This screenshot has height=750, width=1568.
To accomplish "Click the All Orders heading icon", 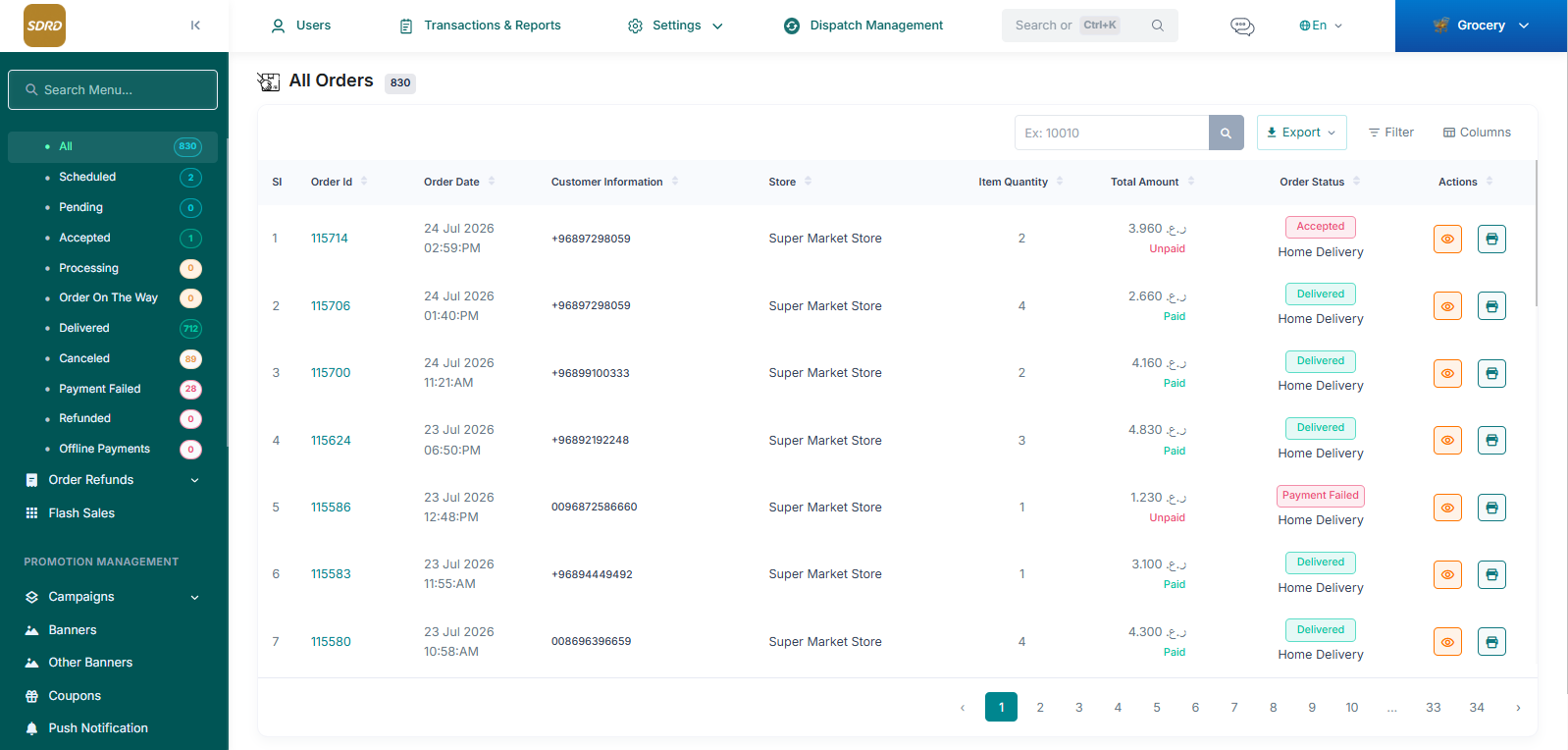I will click(268, 81).
